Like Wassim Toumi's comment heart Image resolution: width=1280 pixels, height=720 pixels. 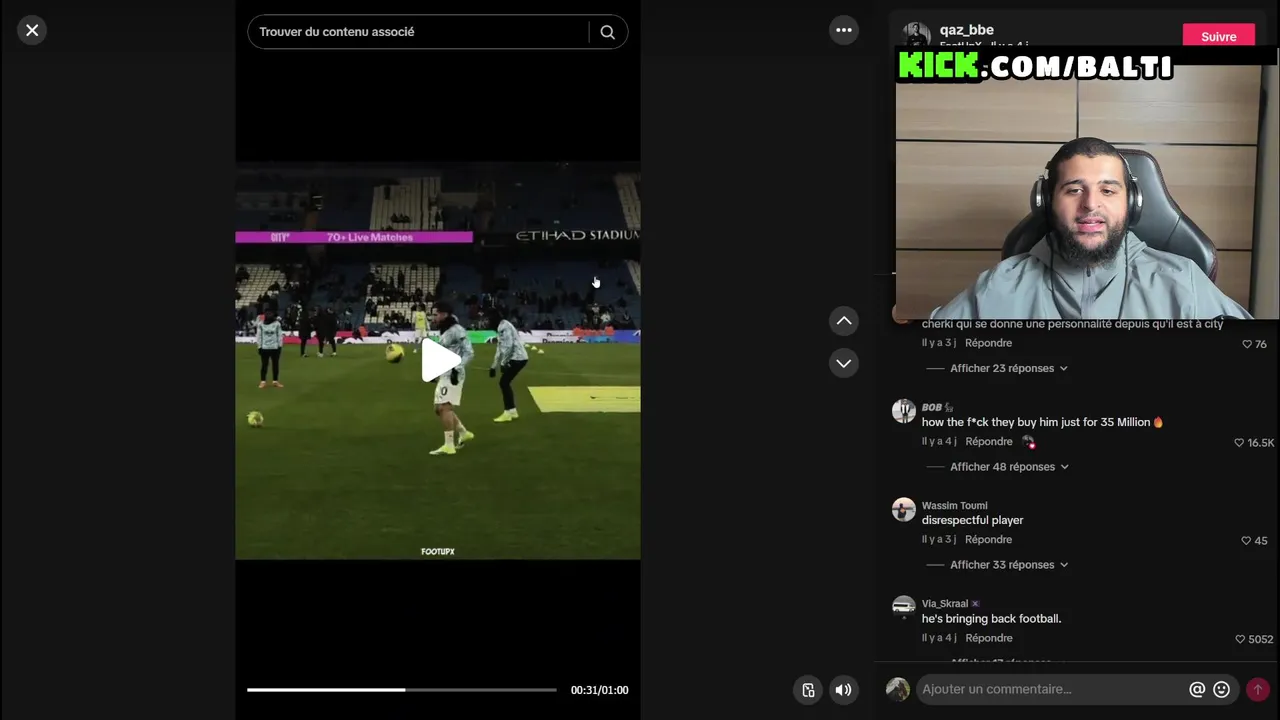point(1246,540)
